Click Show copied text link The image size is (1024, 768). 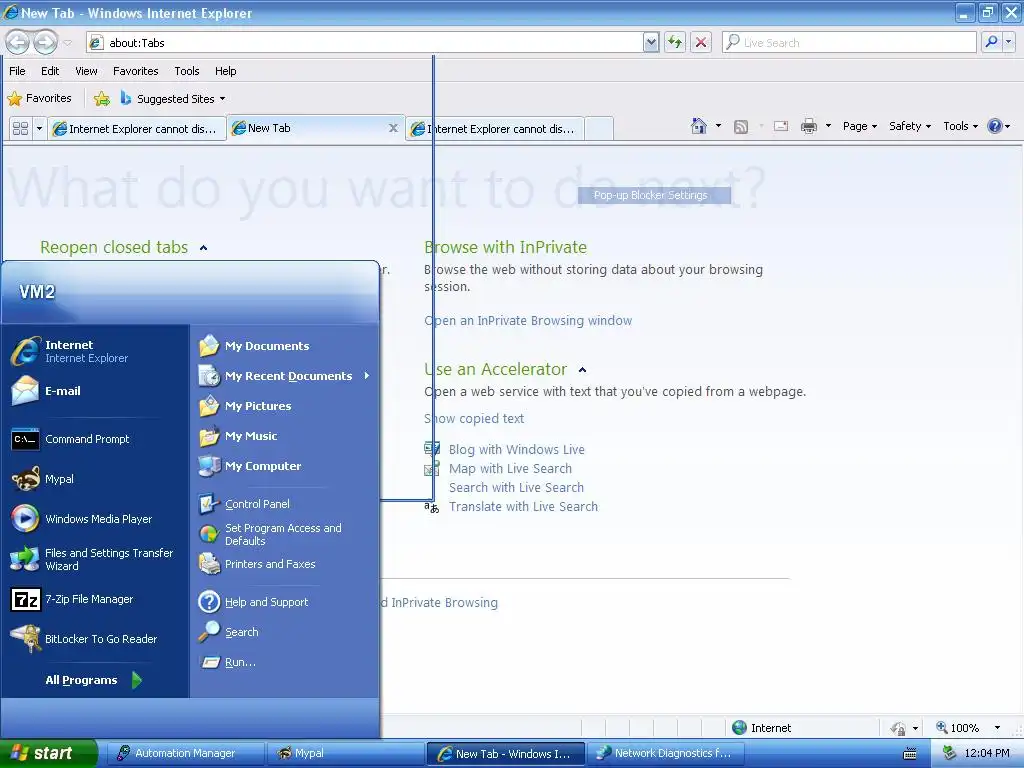474,419
